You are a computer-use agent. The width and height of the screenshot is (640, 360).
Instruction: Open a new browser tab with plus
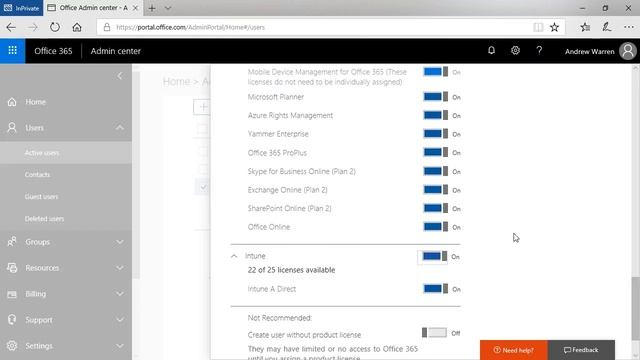click(152, 8)
